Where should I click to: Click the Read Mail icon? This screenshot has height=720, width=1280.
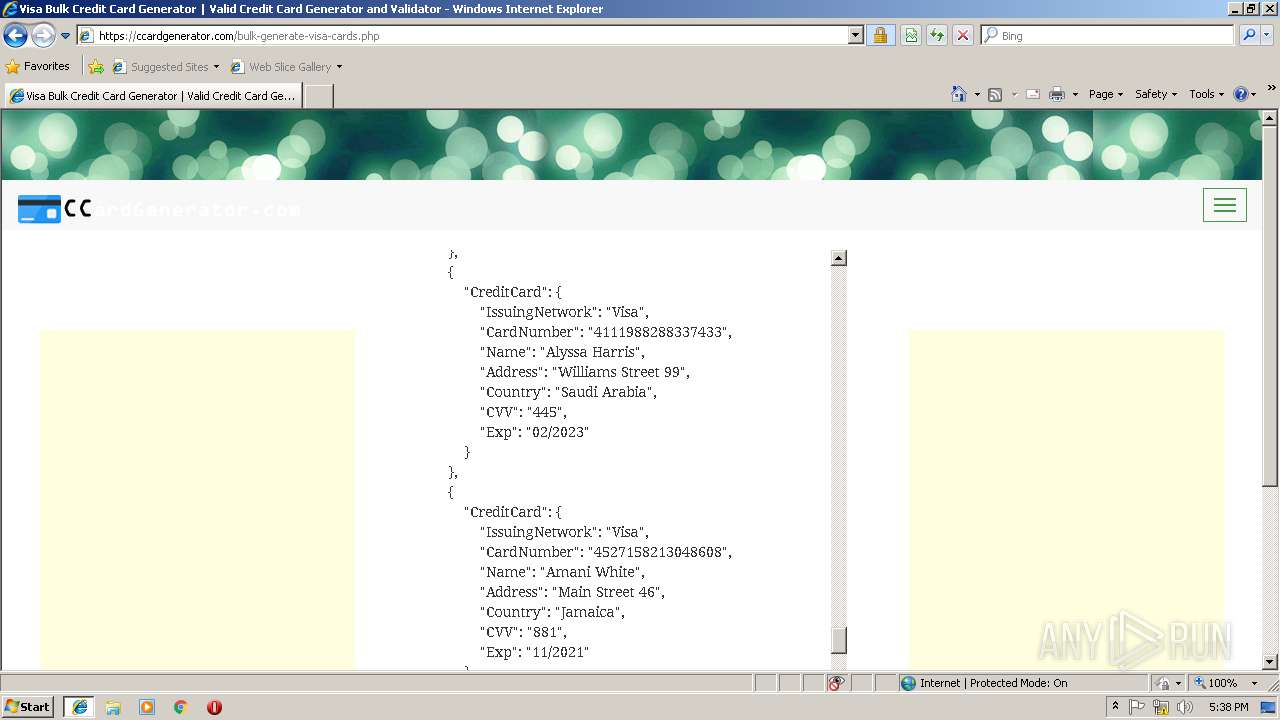[x=1033, y=94]
